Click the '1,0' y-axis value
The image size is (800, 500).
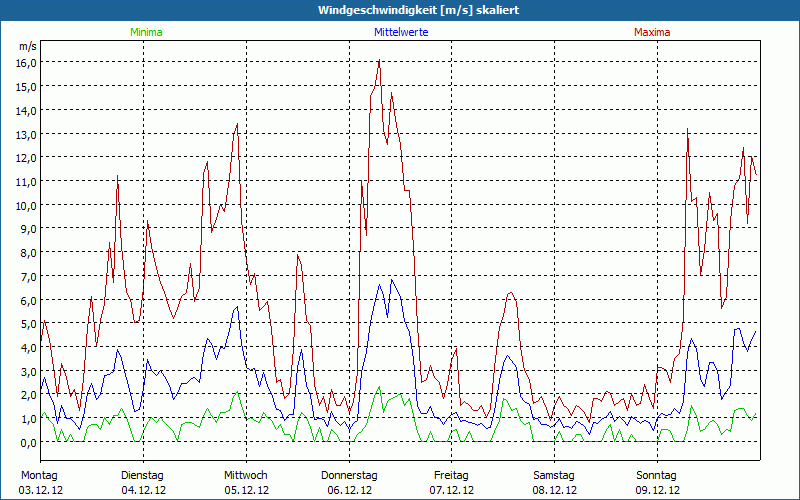click(30, 419)
